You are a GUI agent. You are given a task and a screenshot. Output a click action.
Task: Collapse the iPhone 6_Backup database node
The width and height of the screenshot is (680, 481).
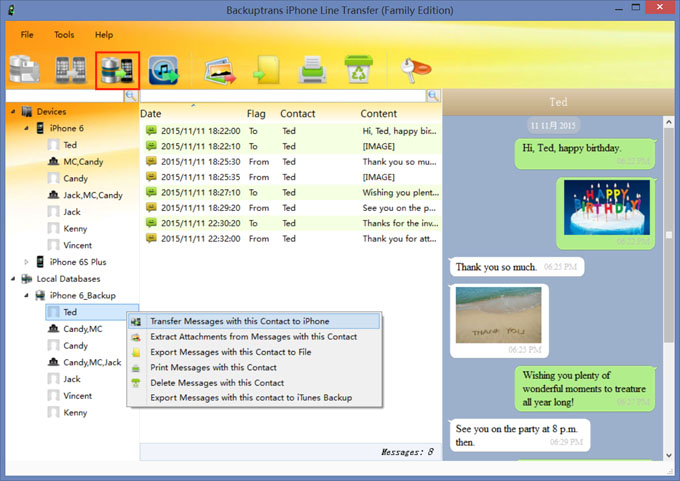[x=26, y=295]
